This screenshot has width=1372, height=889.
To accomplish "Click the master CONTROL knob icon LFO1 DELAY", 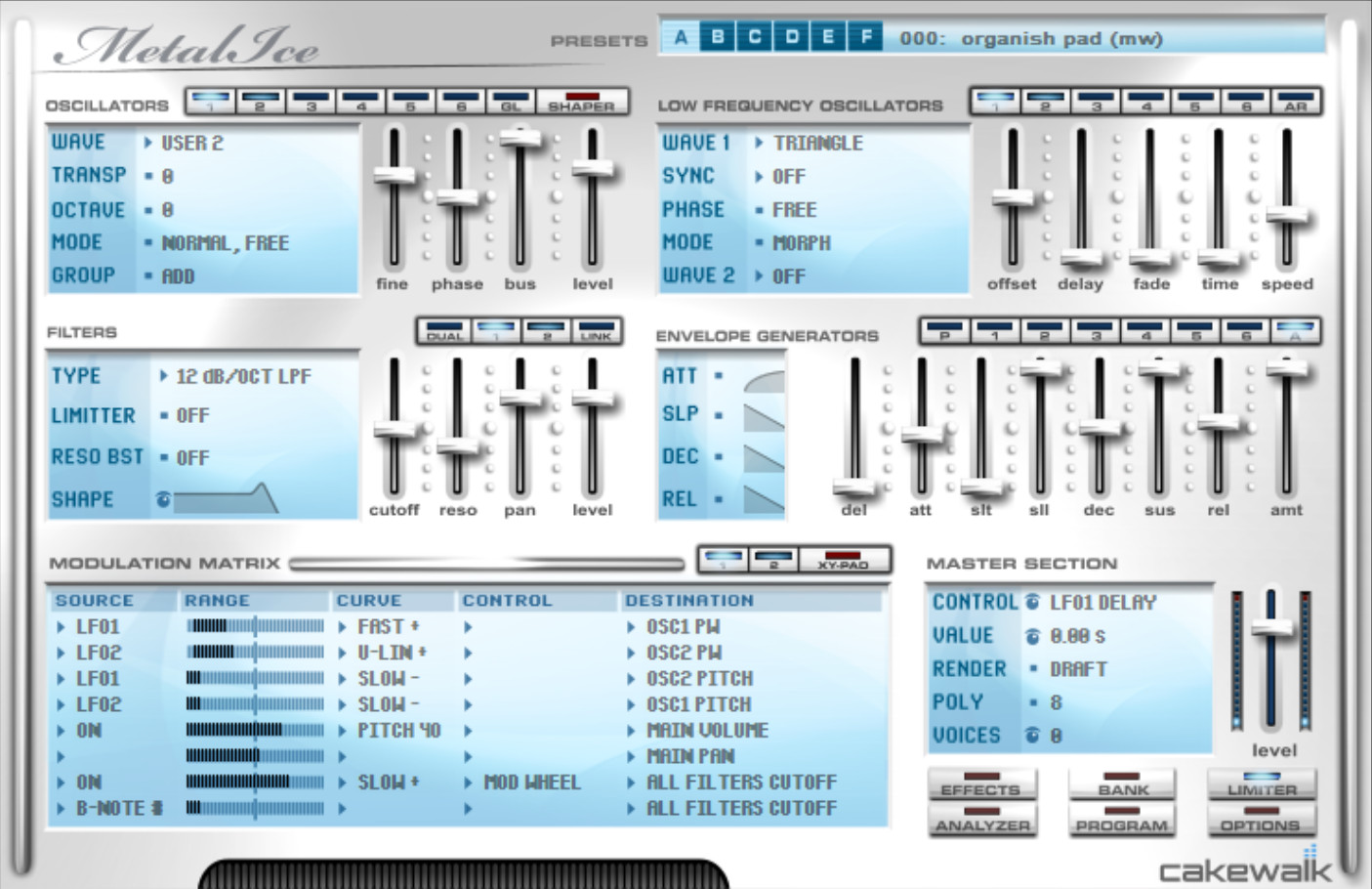I will [x=1032, y=603].
